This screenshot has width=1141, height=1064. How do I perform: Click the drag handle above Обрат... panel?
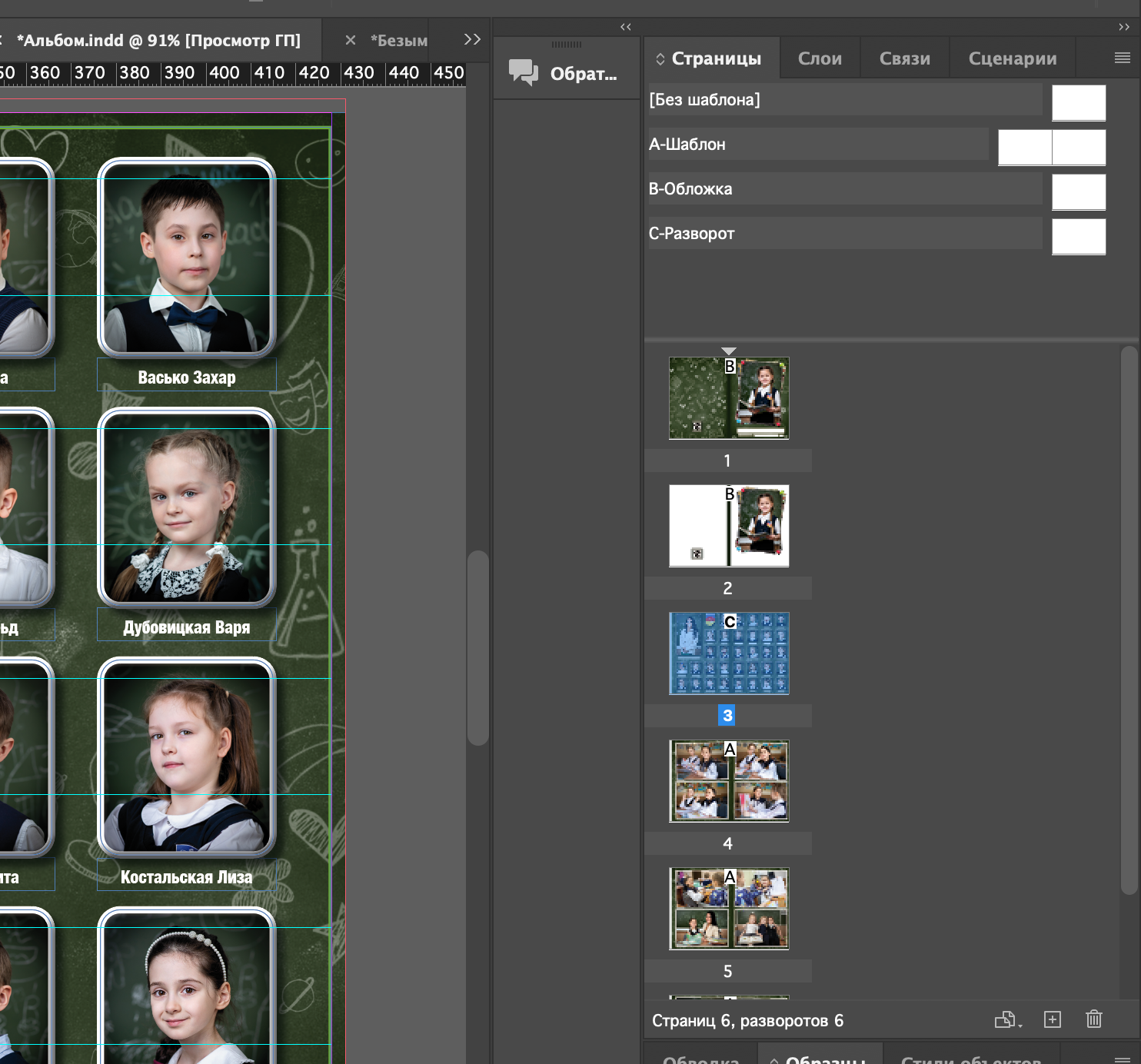click(x=567, y=45)
